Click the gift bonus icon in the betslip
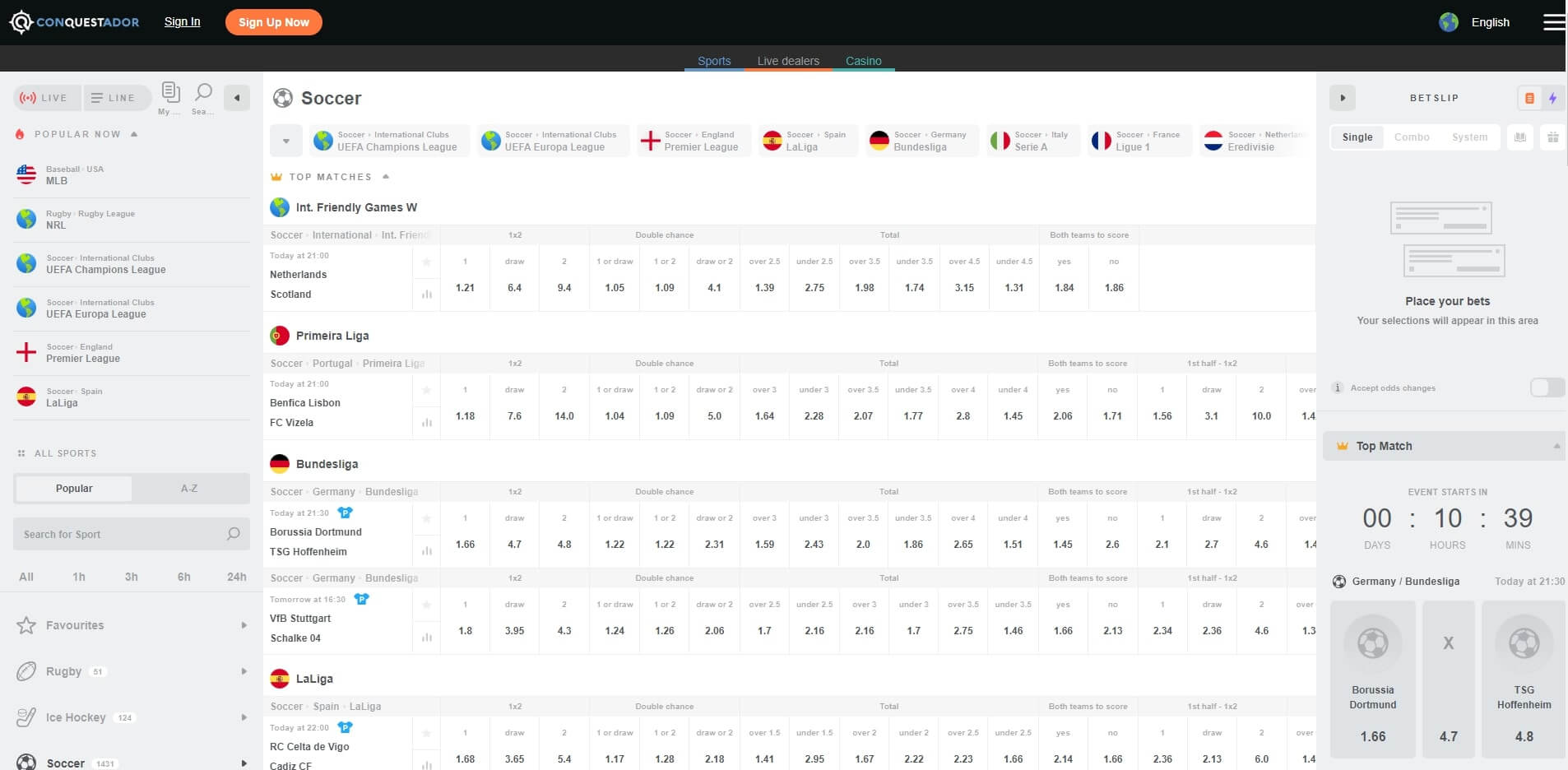 tap(1552, 137)
